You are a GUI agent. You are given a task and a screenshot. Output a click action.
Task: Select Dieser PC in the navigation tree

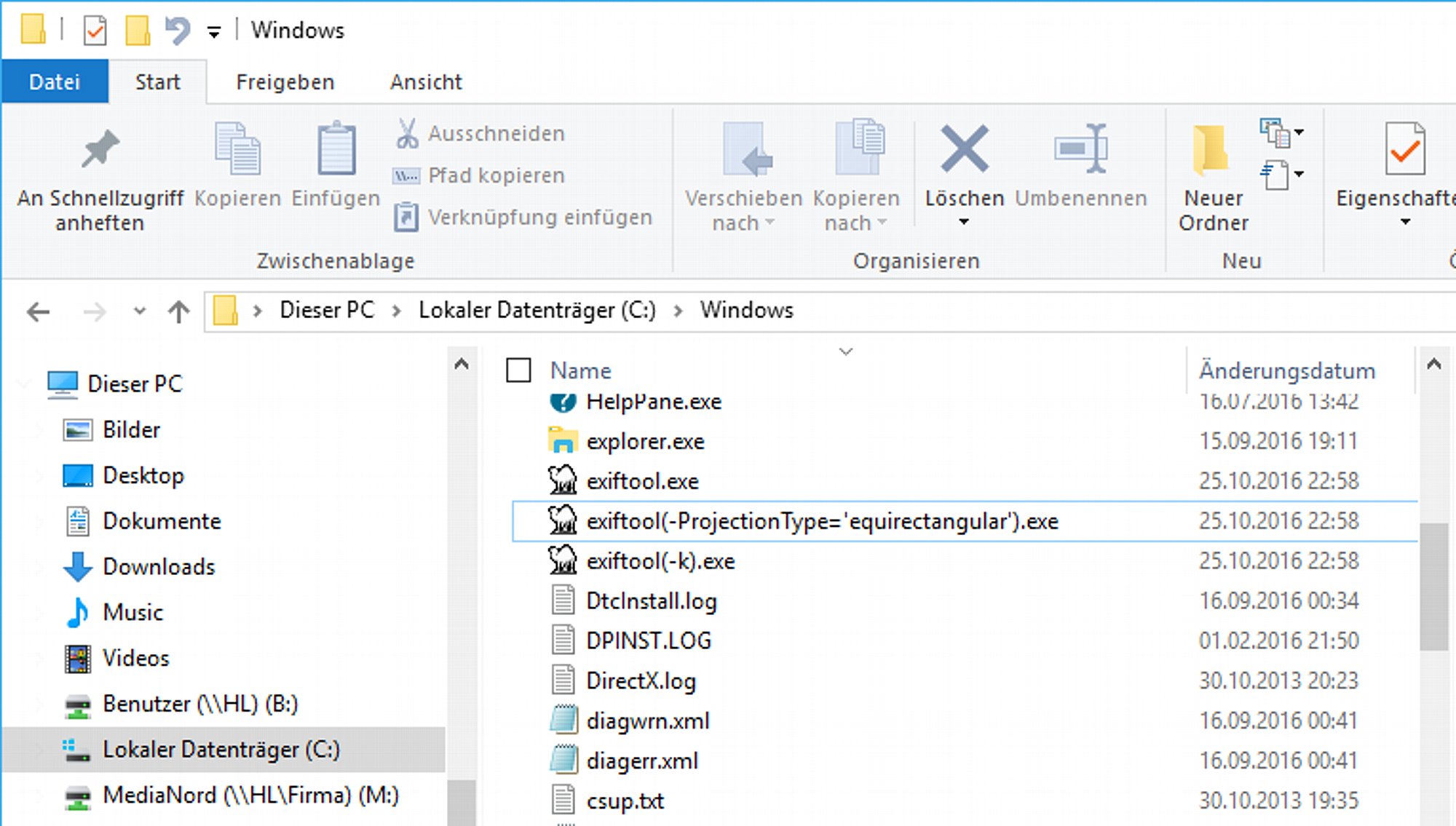click(x=135, y=384)
